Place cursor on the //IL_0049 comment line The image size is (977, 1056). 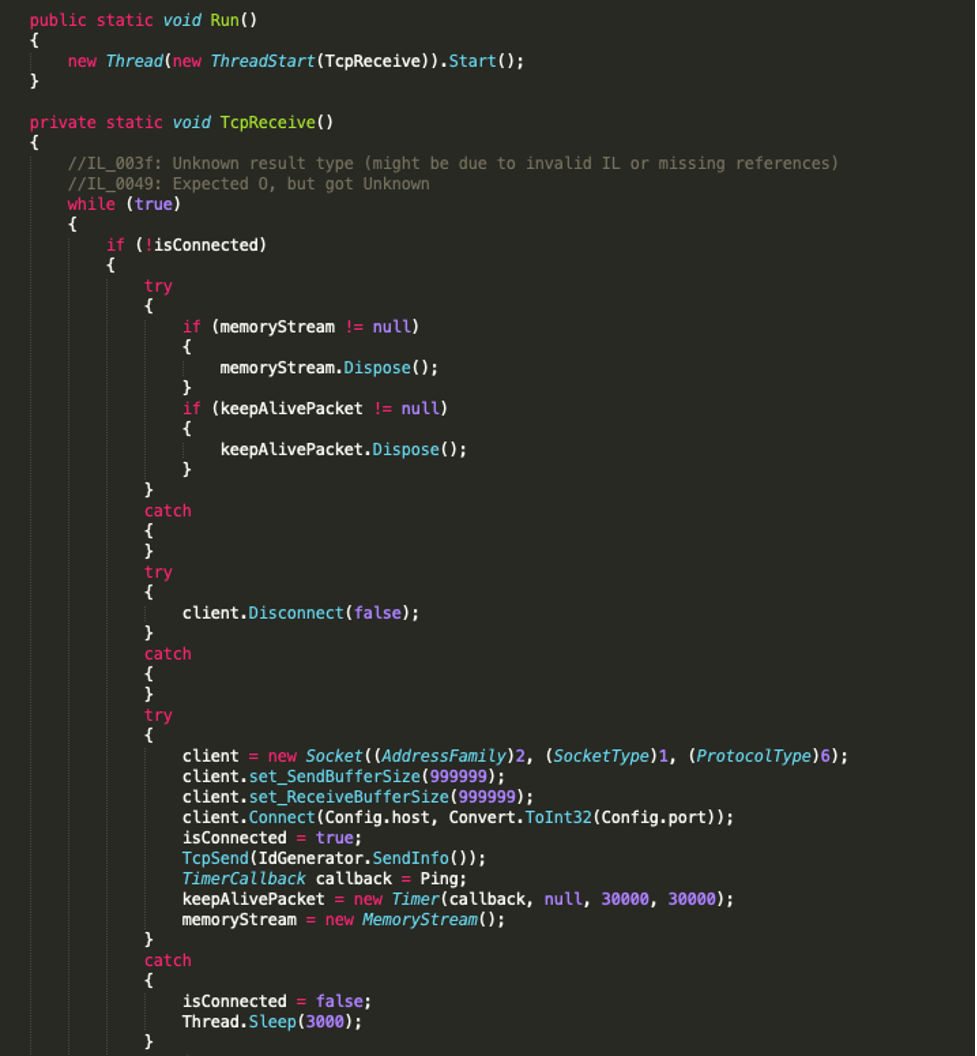point(248,184)
